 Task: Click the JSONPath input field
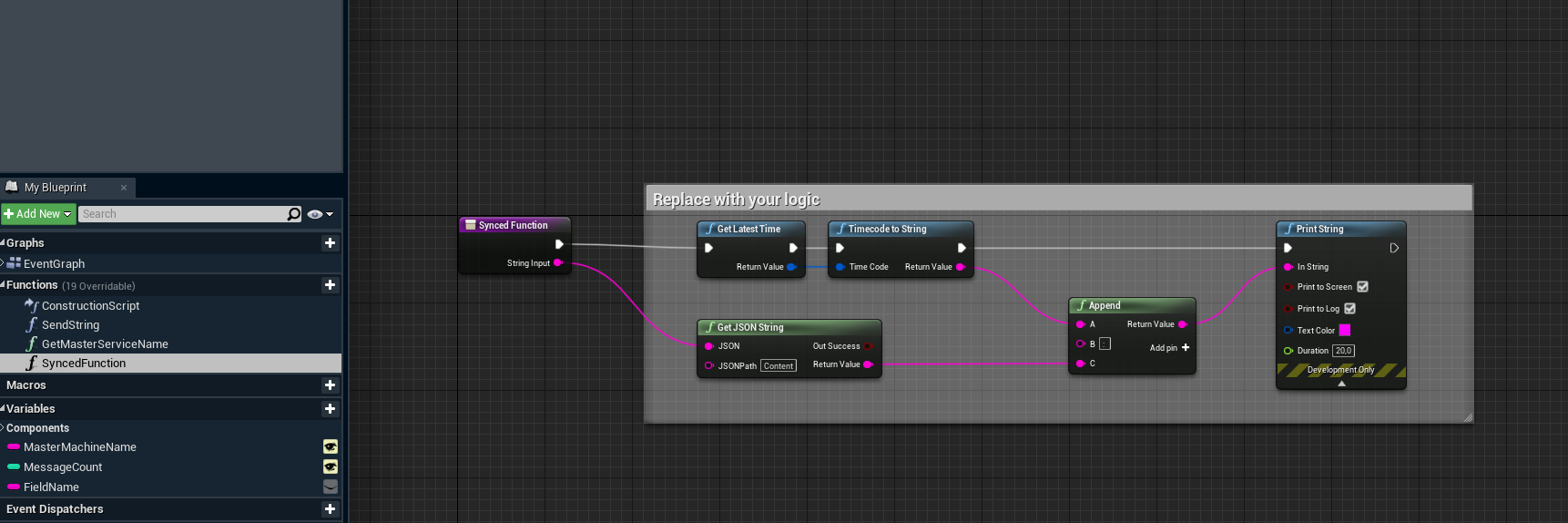tap(778, 366)
